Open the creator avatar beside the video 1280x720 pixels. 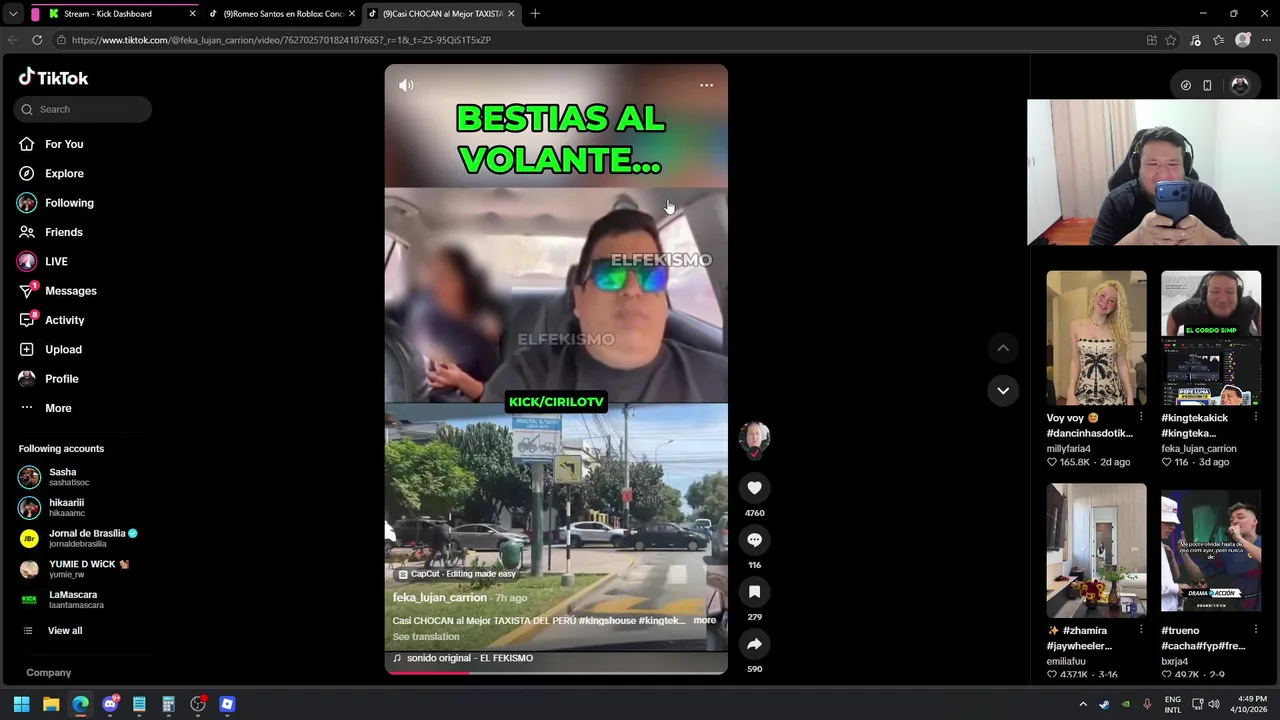click(754, 437)
